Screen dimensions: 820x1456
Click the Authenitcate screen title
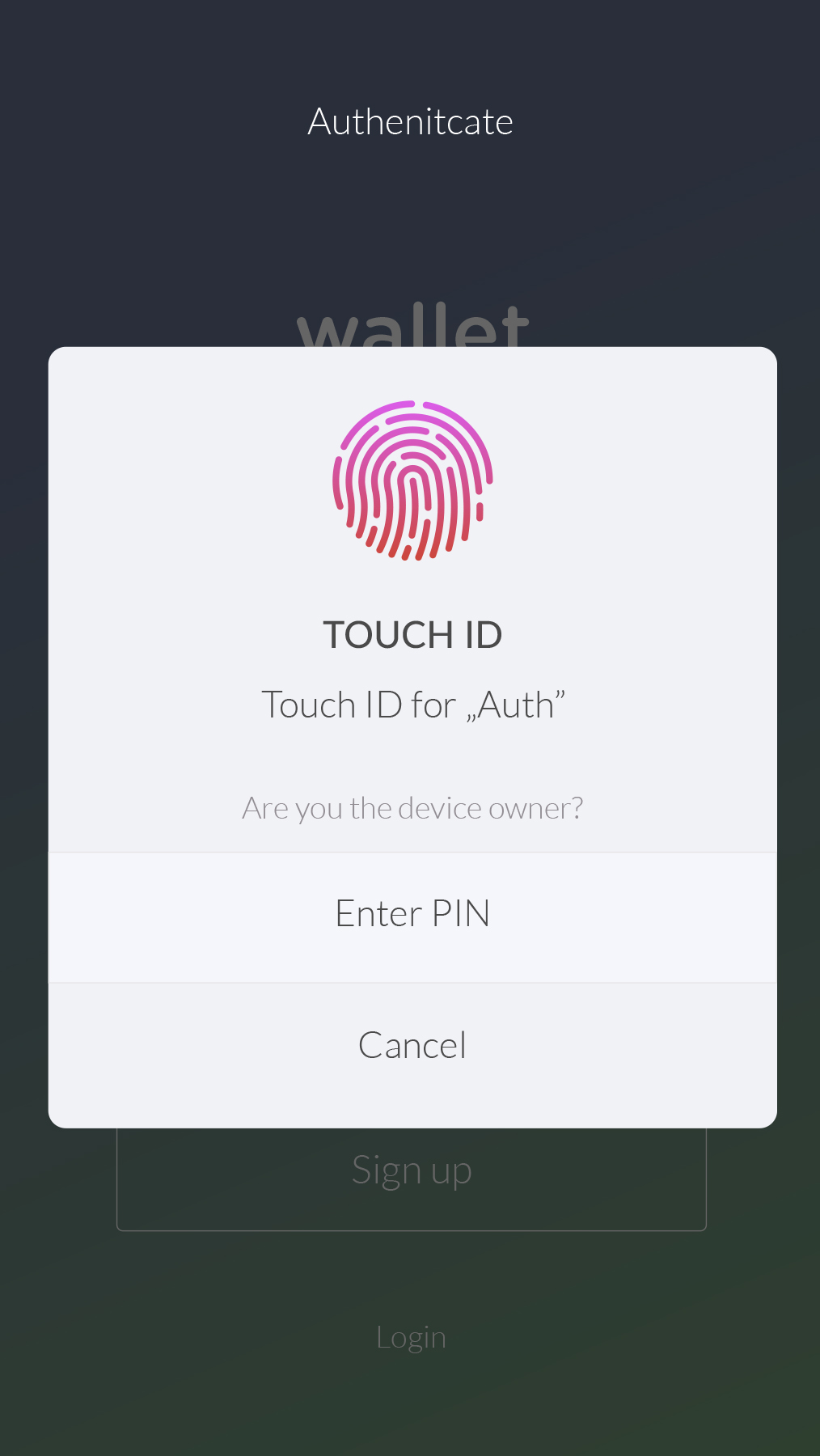tap(410, 122)
